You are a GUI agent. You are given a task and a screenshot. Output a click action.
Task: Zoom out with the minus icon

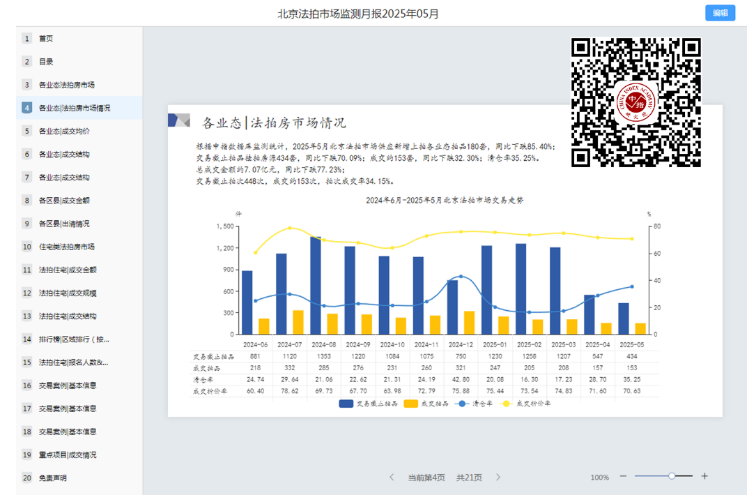623,476
